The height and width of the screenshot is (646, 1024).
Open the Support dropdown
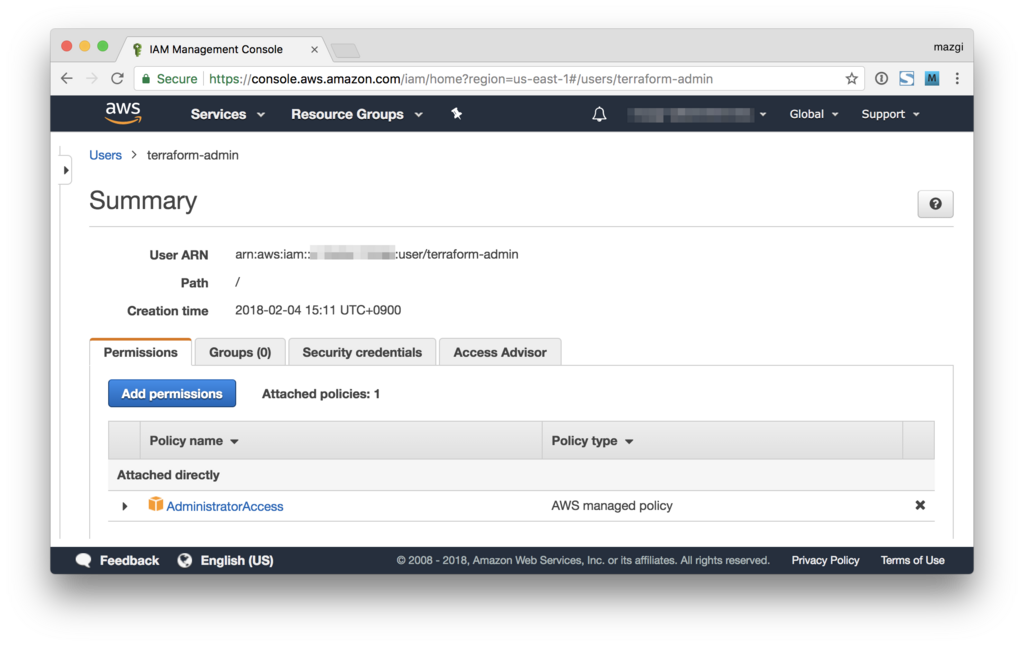point(890,114)
